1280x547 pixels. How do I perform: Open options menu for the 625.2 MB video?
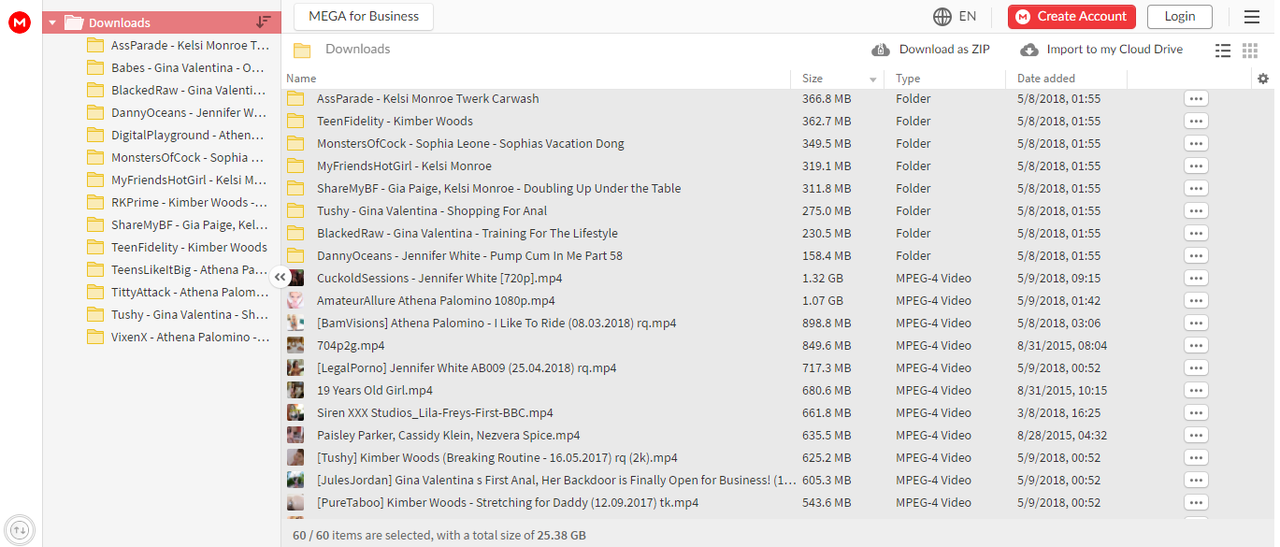[x=1196, y=458]
